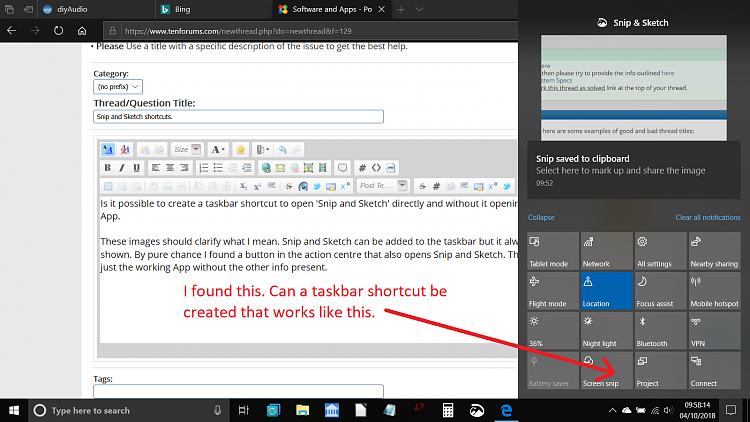Screen dimensions: 750x422
Task: Apply subscript formatting
Action: (x=243, y=186)
